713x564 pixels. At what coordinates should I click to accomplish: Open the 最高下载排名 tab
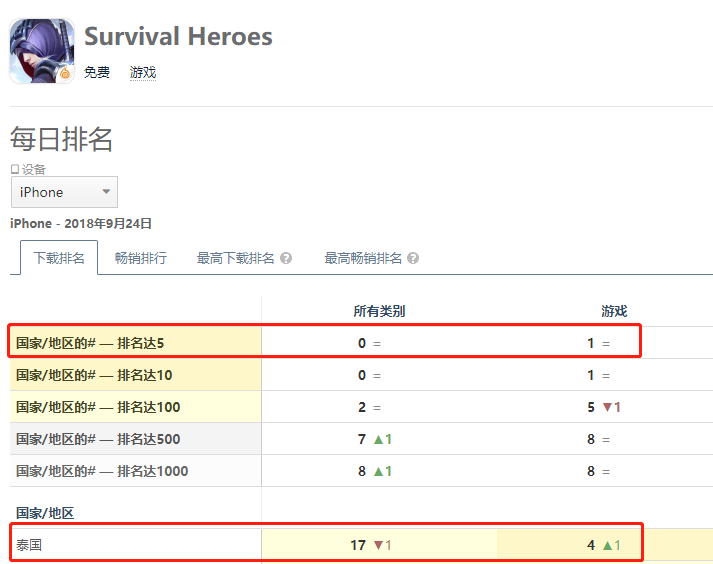[x=236, y=258]
